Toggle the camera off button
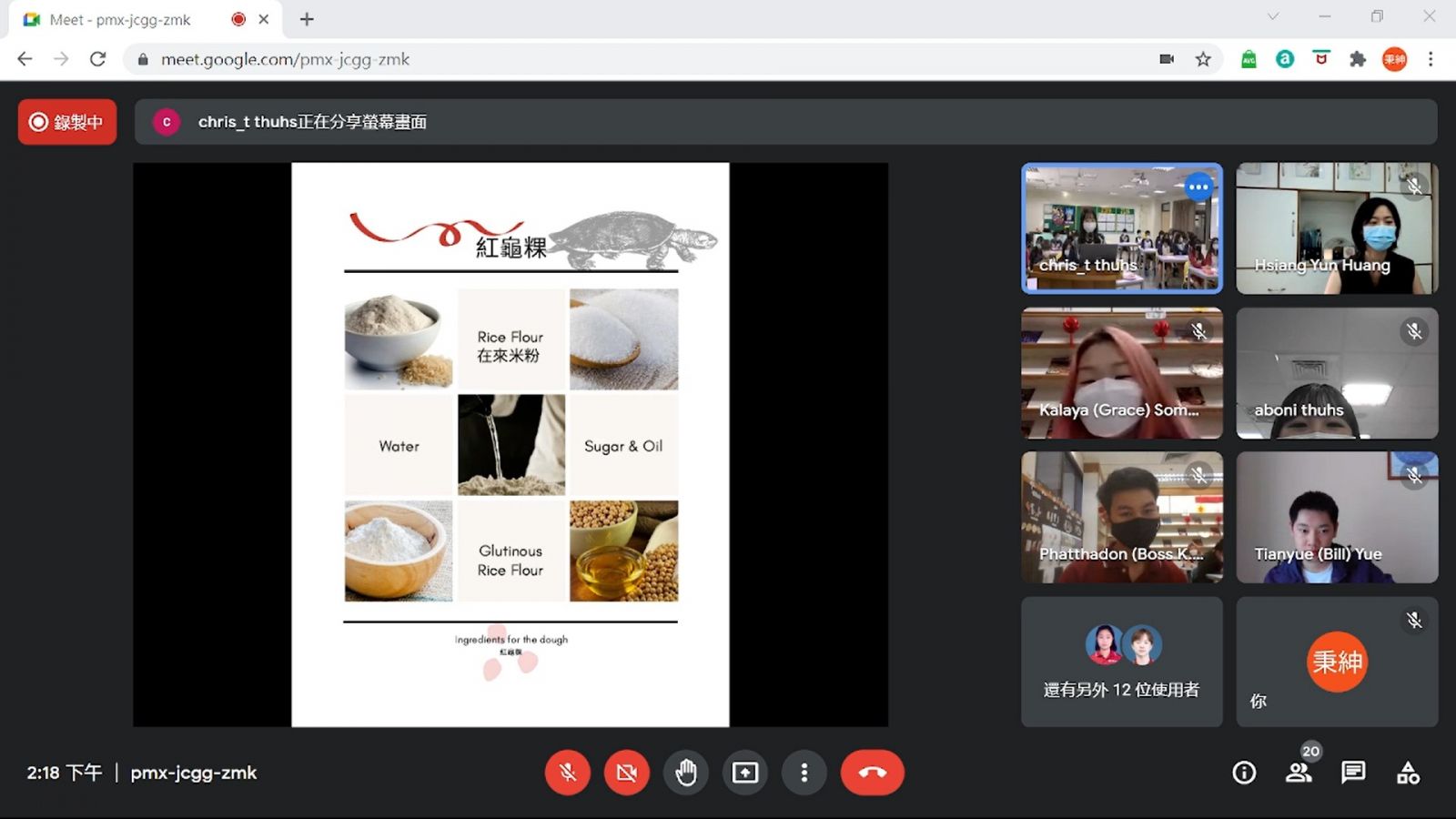The width and height of the screenshot is (1456, 819). [627, 773]
